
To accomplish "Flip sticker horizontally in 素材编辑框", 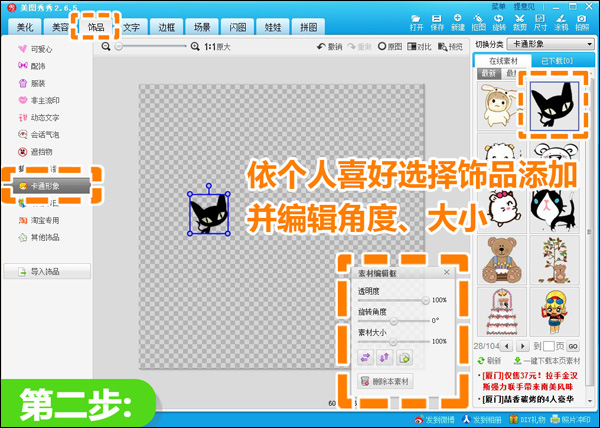I will tap(365, 358).
